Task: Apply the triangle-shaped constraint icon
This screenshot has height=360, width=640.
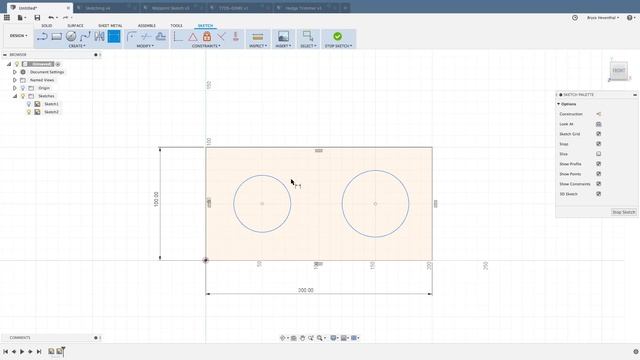Action: pos(193,37)
